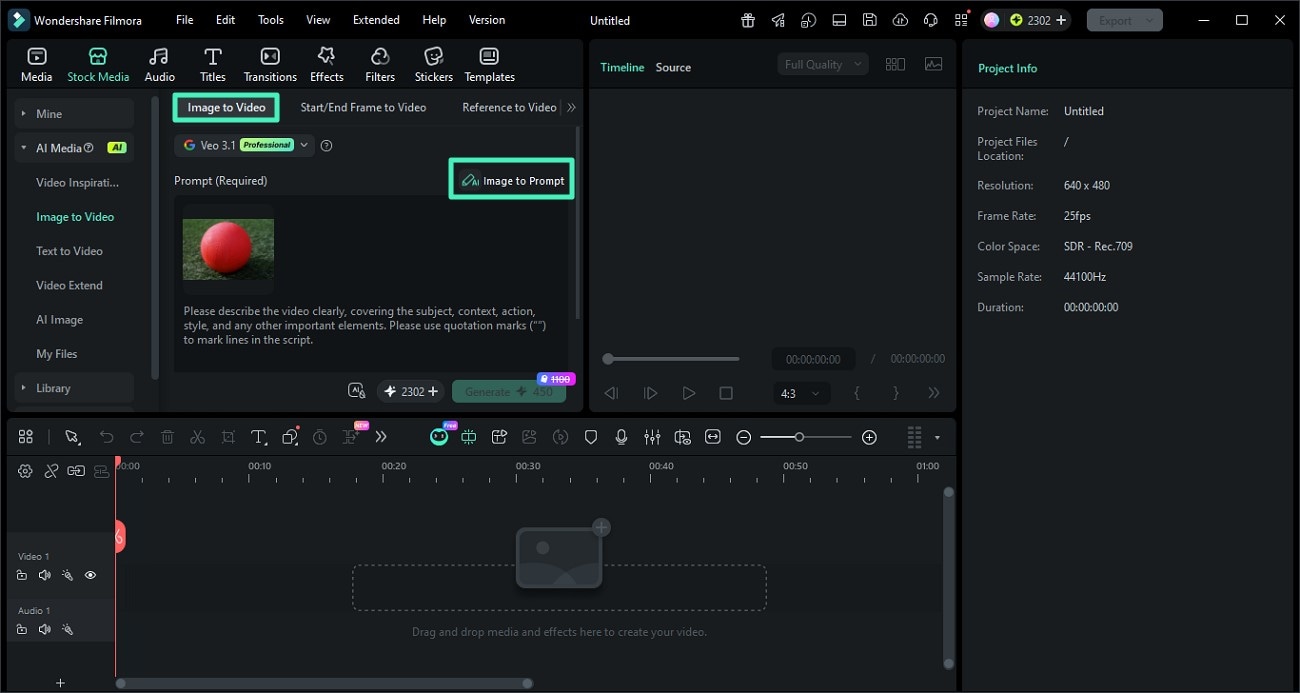Open the Tools menu
Image resolution: width=1300 pixels, height=693 pixels.
(x=271, y=20)
